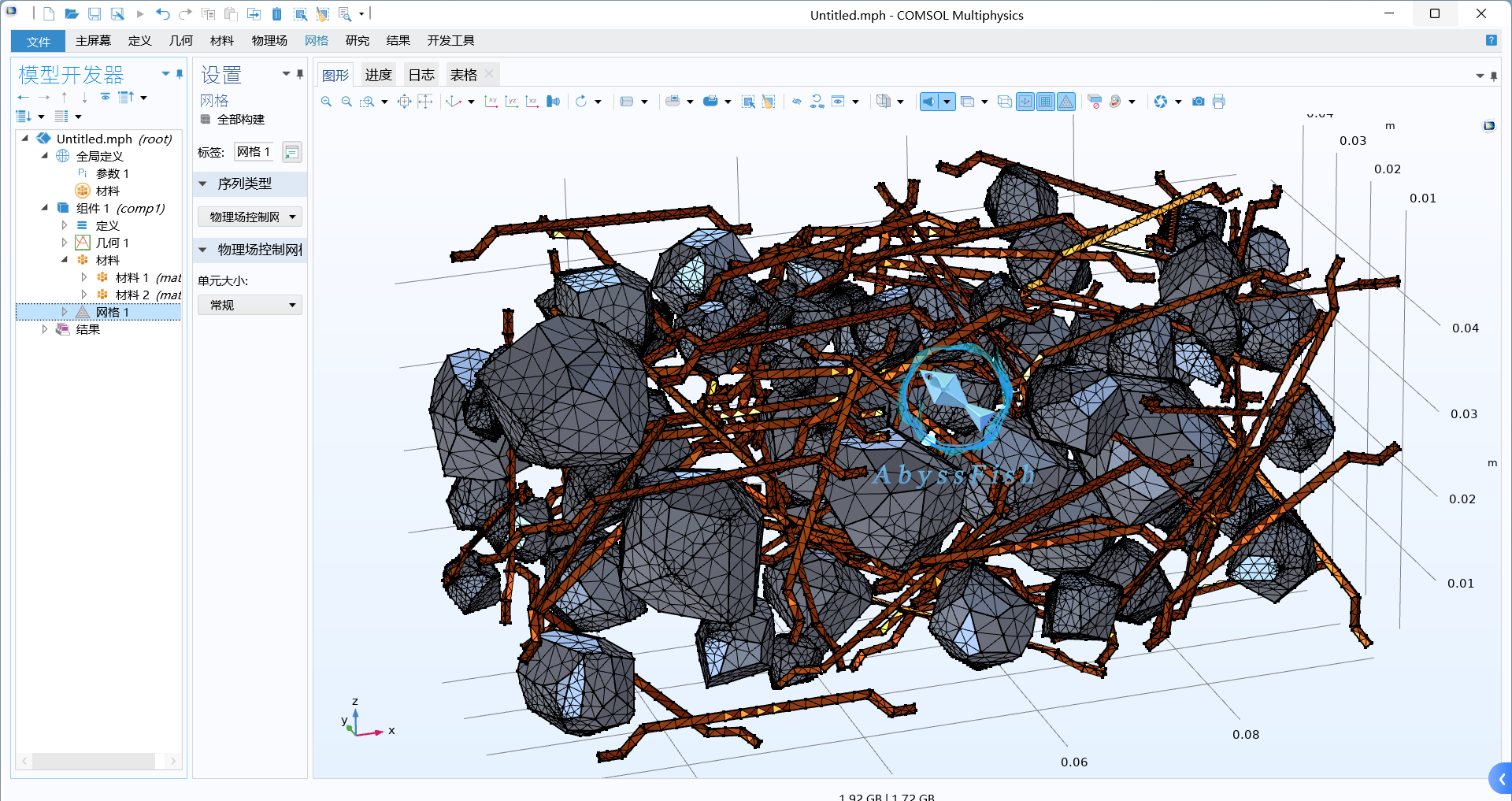Image resolution: width=1512 pixels, height=801 pixels.
Task: Open the Image Snapshot camera icon
Action: tap(1198, 102)
